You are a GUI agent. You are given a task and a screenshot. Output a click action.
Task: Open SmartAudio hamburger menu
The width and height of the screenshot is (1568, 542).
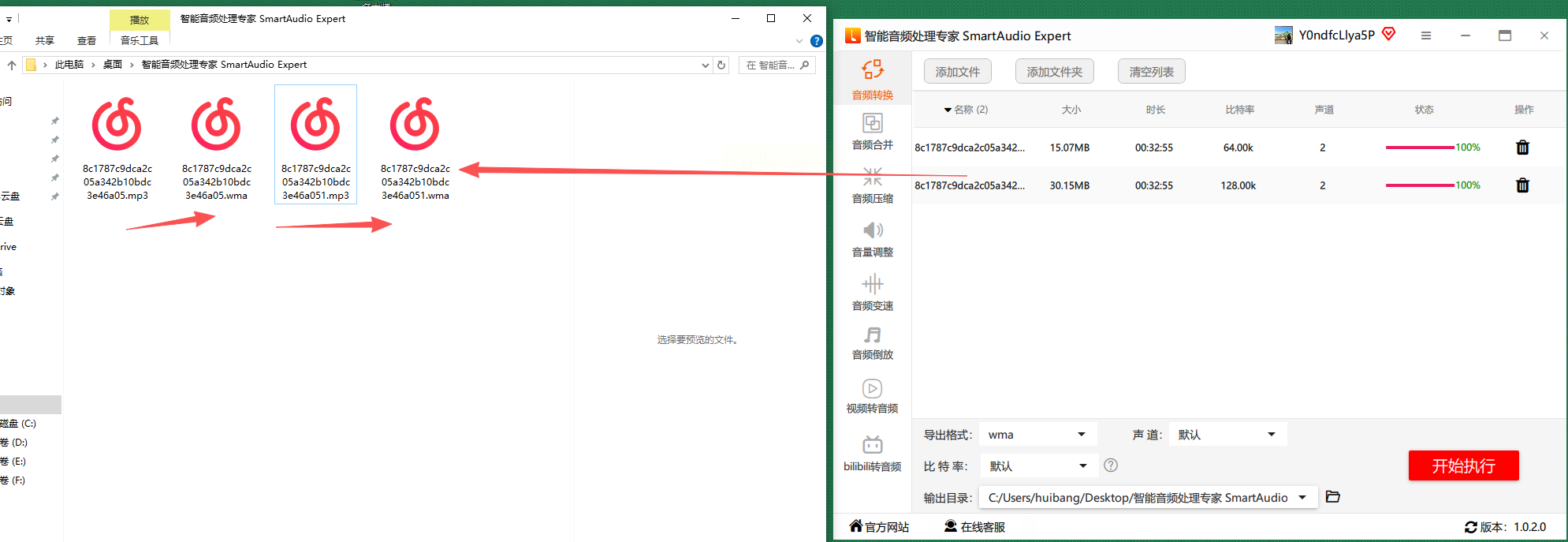pos(1426,36)
